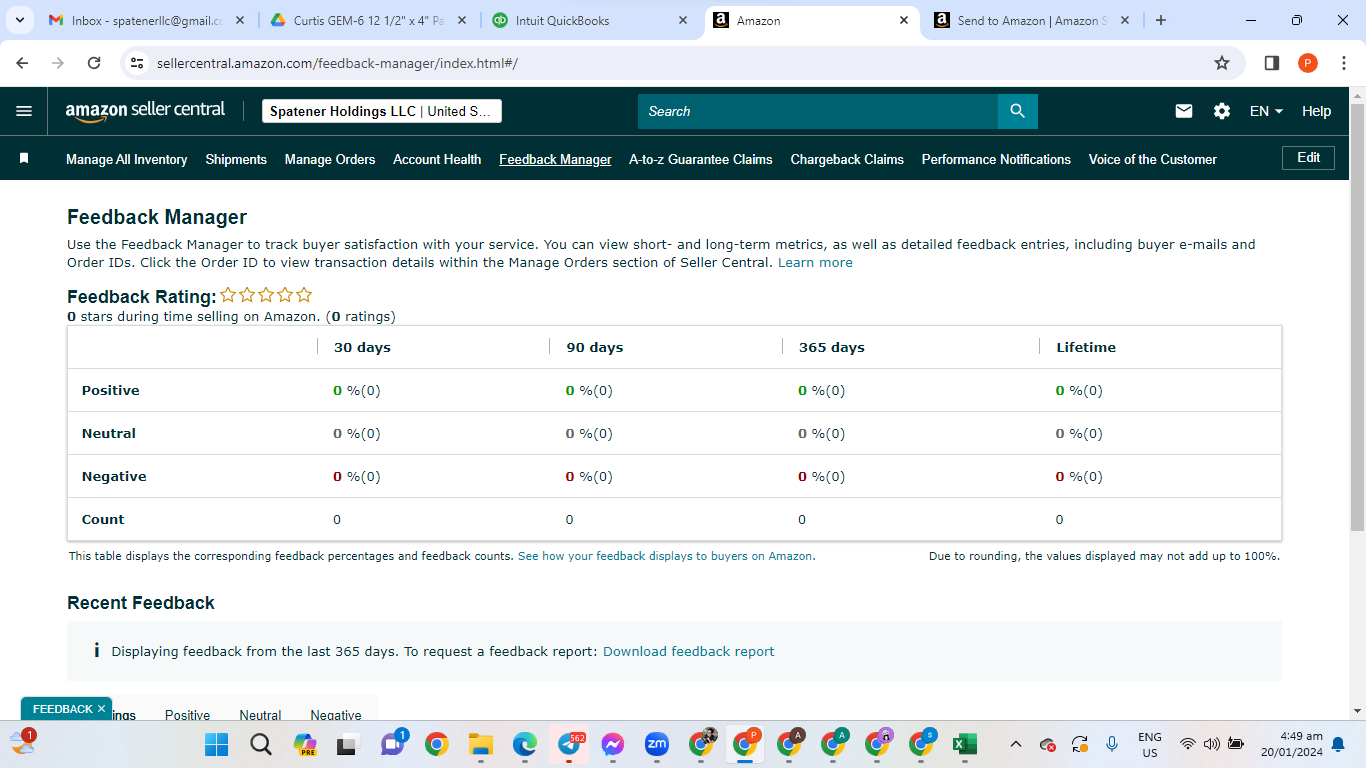This screenshot has width=1366, height=768.
Task: Open the EN language dropdown
Action: (x=1266, y=111)
